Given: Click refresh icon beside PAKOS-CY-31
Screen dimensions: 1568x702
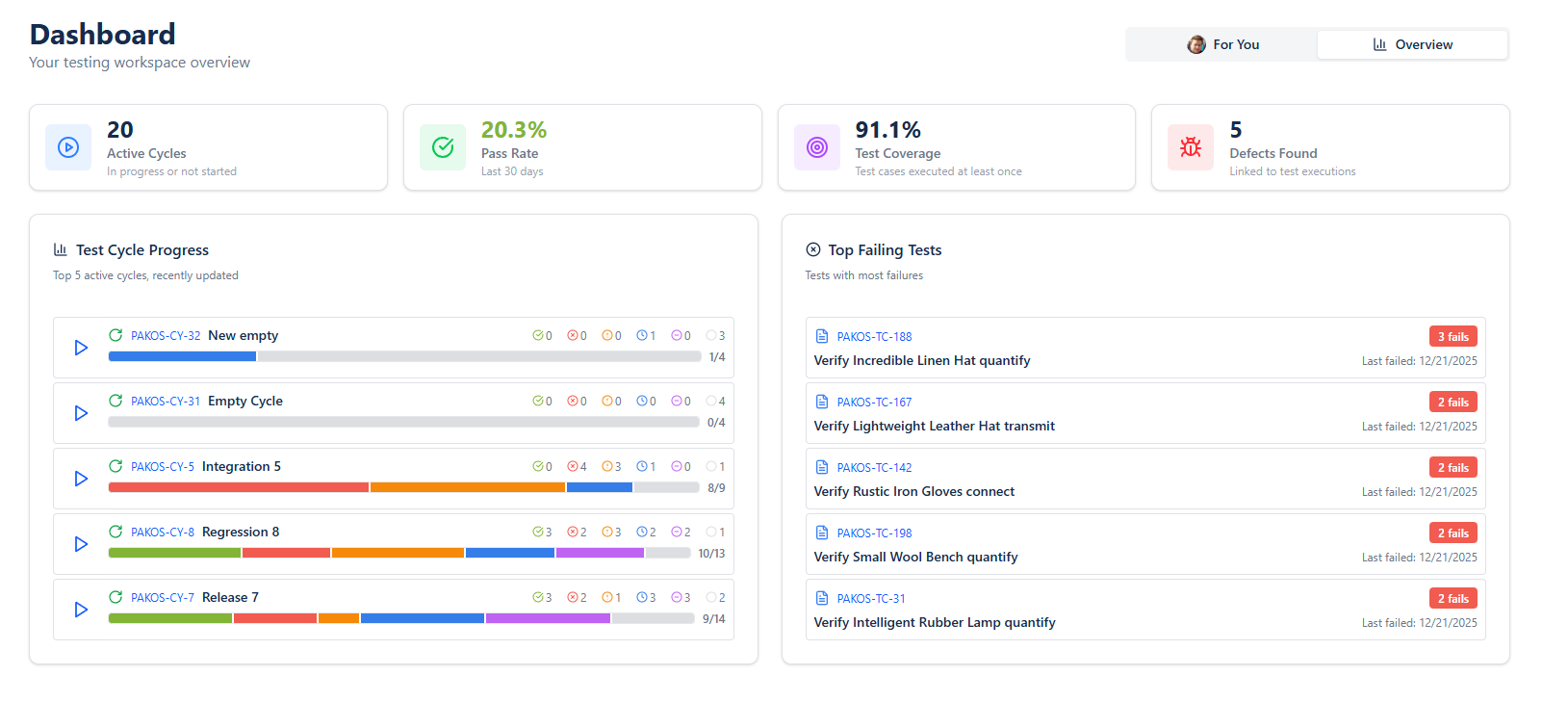Looking at the screenshot, I should (x=116, y=401).
